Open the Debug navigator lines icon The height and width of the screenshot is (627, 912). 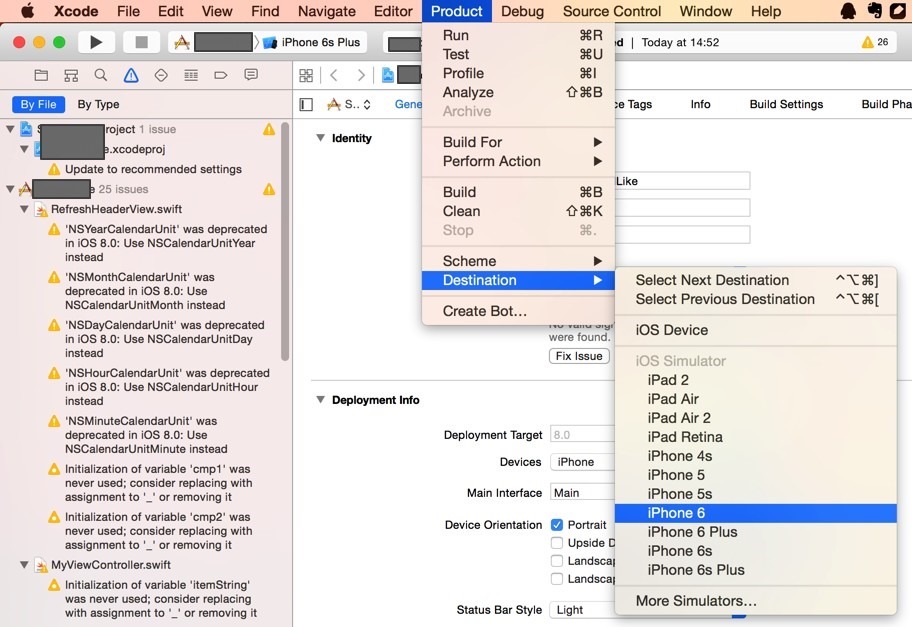tap(191, 75)
